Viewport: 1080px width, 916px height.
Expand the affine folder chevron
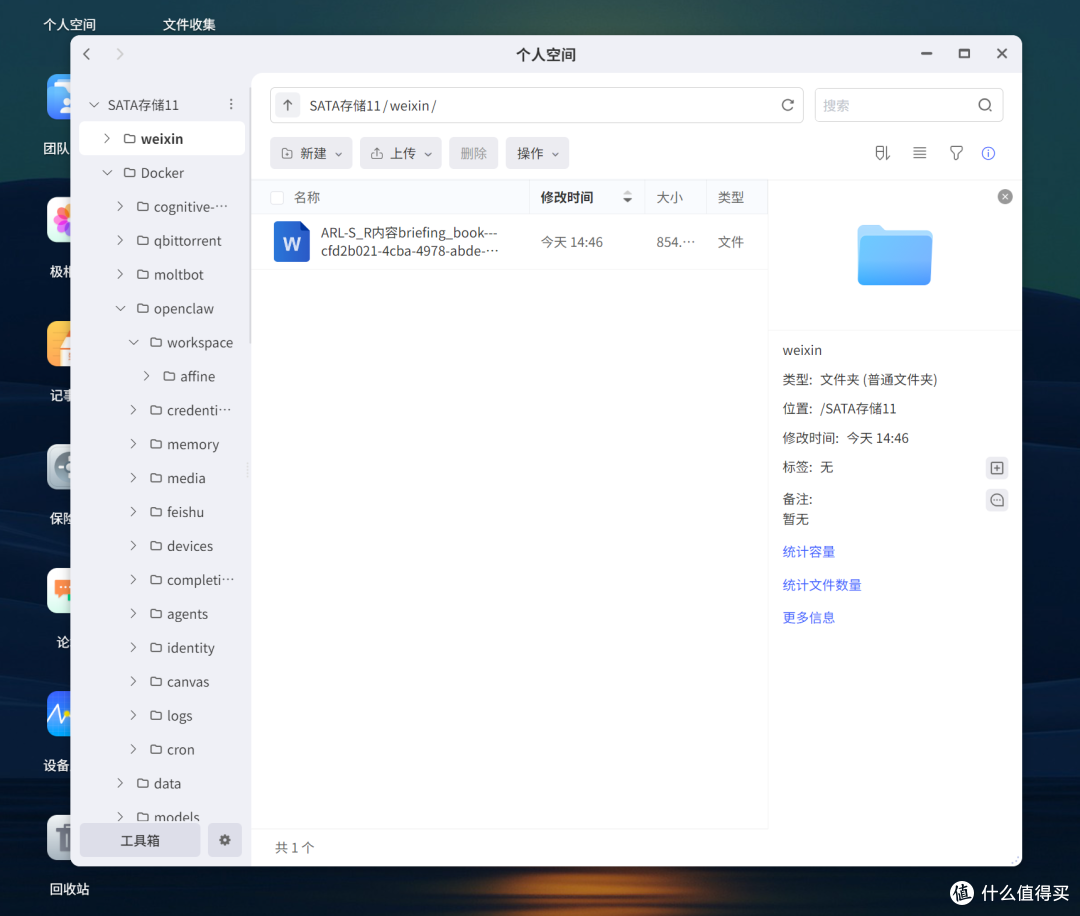click(147, 376)
